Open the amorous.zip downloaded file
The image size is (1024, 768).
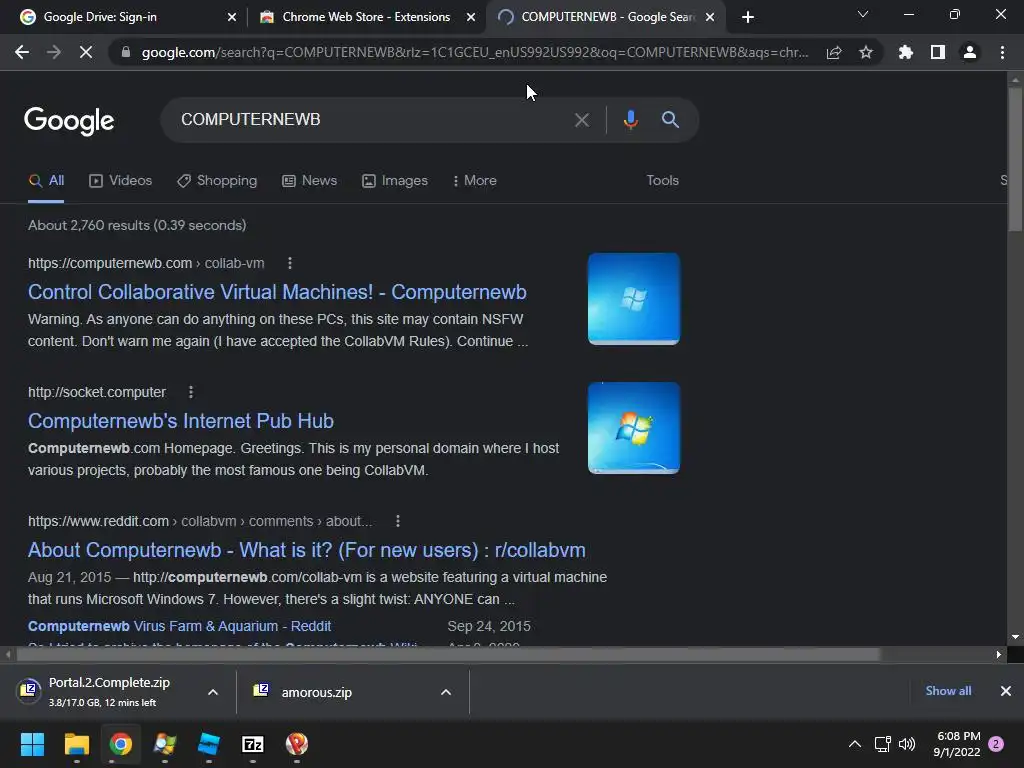(x=317, y=692)
